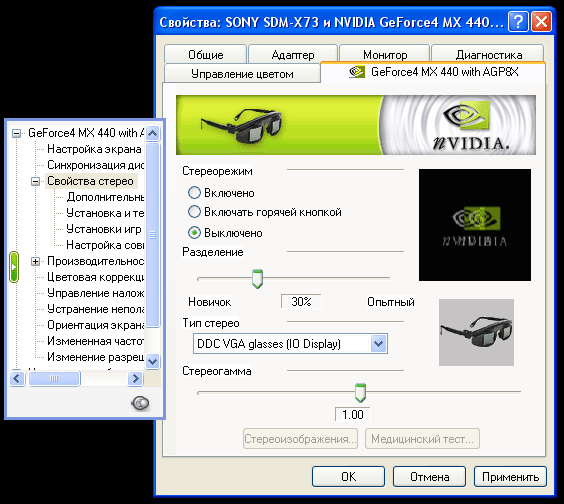Click the horizontal scrollbar thumb in tree panel
564x504 pixels.
54,378
